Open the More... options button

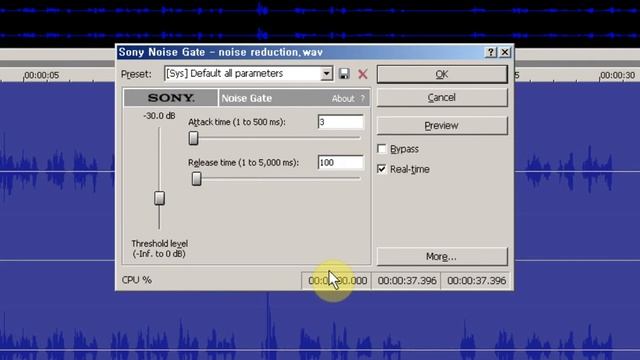tap(442, 256)
